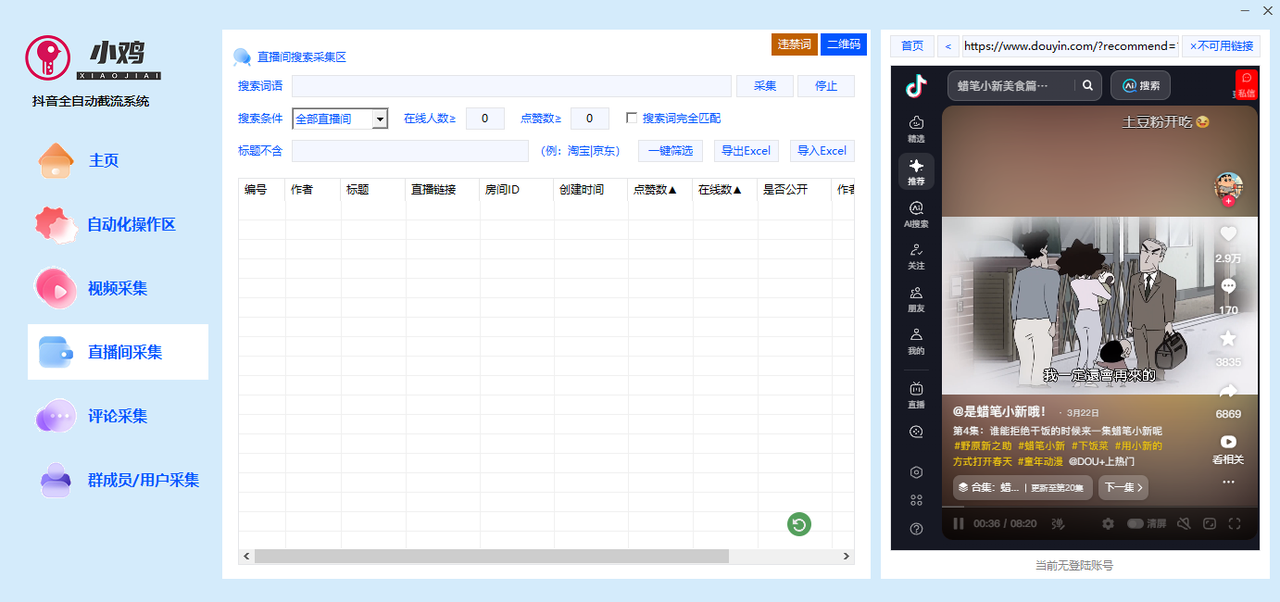Click the share arrow icon on video
The height and width of the screenshot is (602, 1280).
1228,391
